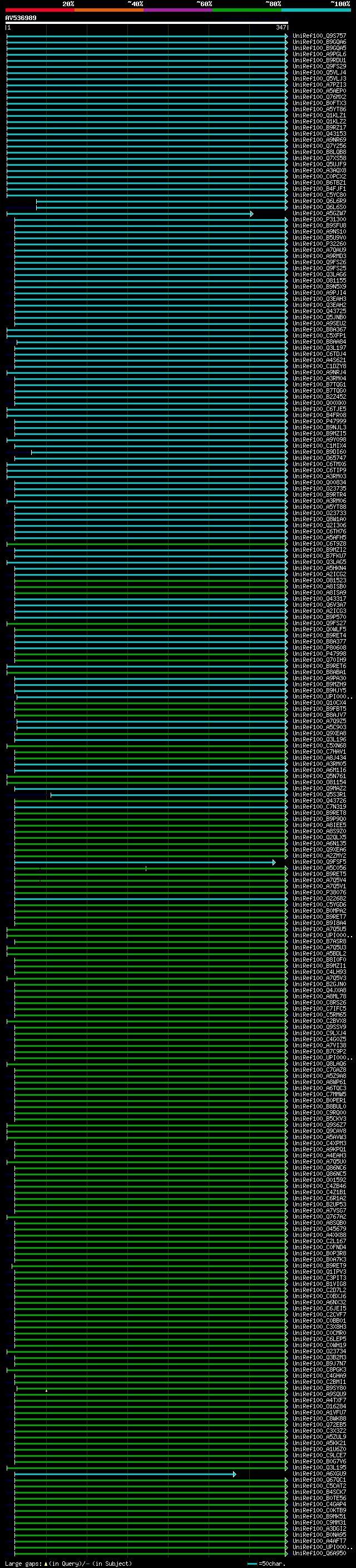Open the UniRef100_Q9S757 hit label

tap(319, 36)
